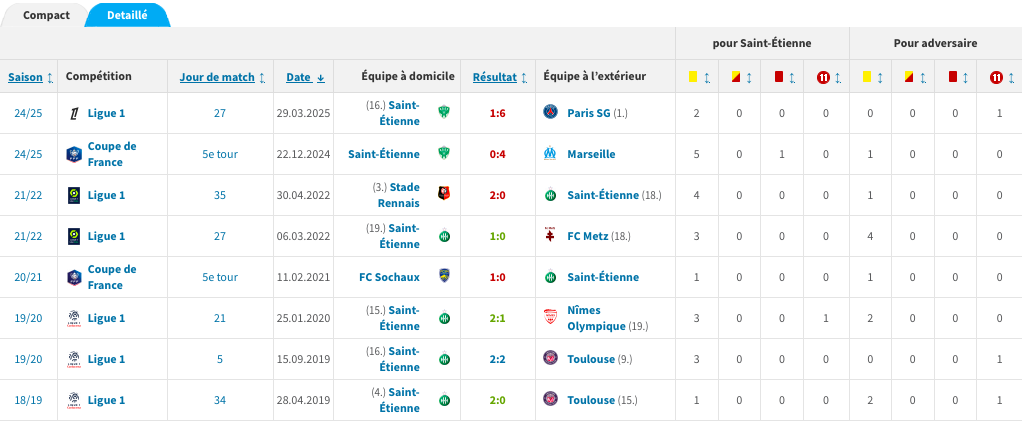
Task: Click the Marseille club crest icon
Action: tap(549, 154)
